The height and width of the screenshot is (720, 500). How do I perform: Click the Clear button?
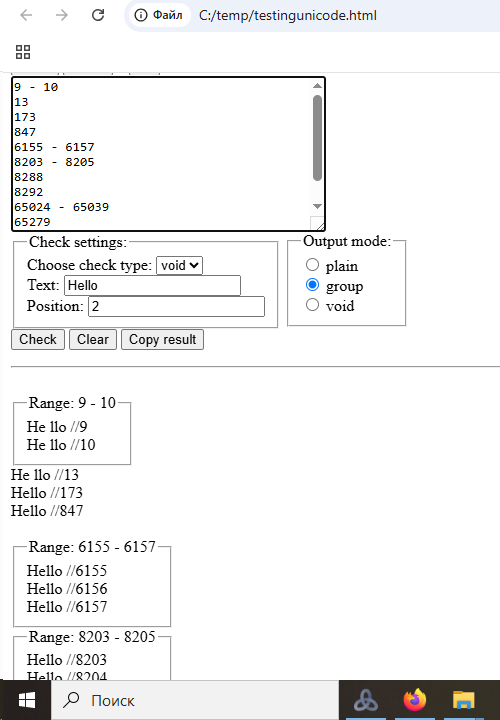[x=93, y=339]
